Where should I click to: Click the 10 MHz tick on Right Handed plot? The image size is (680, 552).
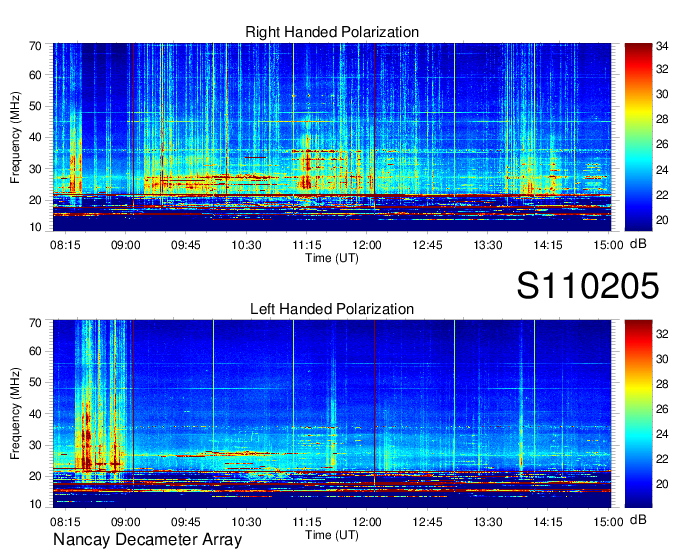tap(35, 227)
